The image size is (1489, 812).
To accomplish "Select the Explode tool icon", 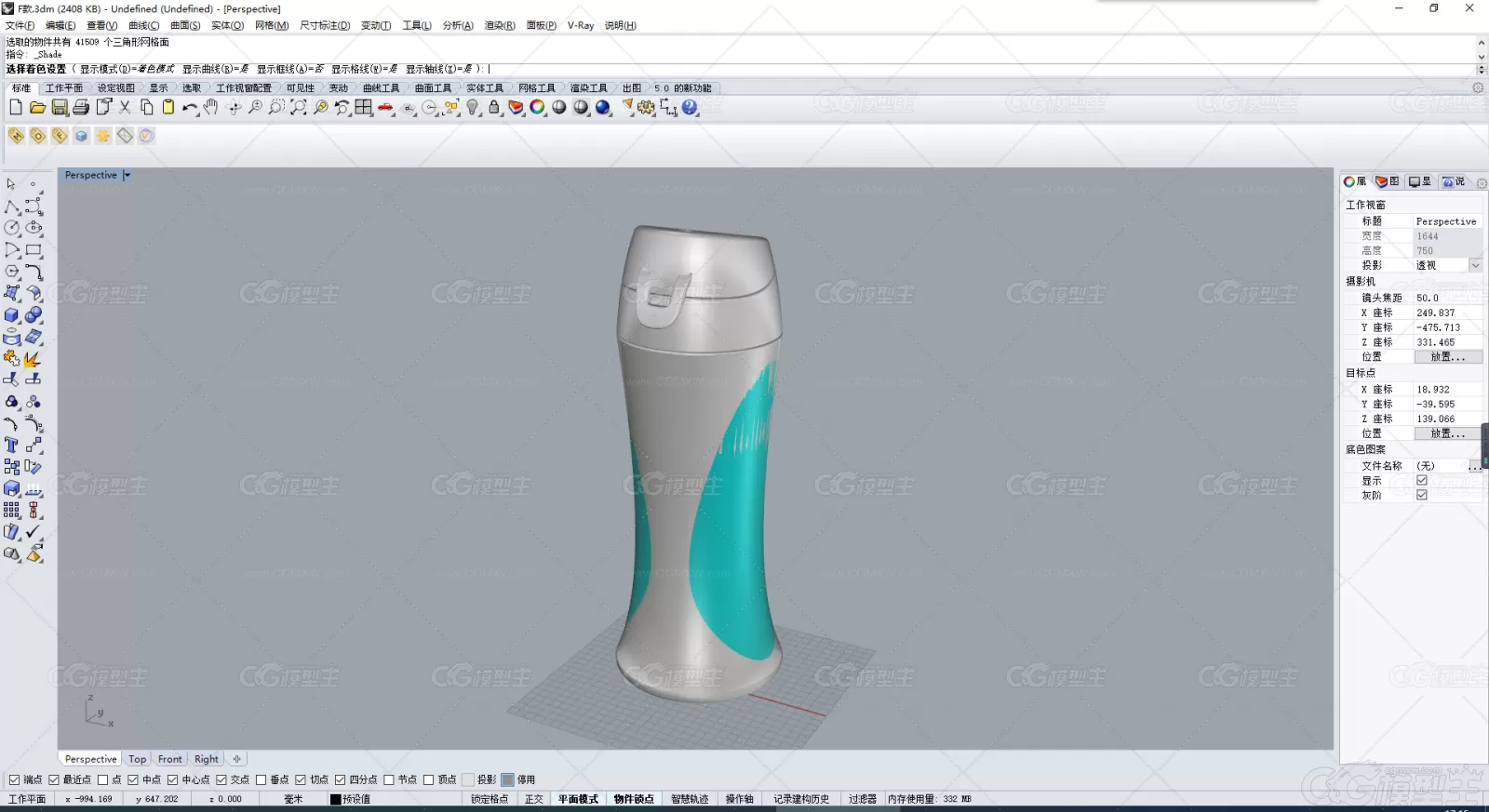I will [34, 359].
